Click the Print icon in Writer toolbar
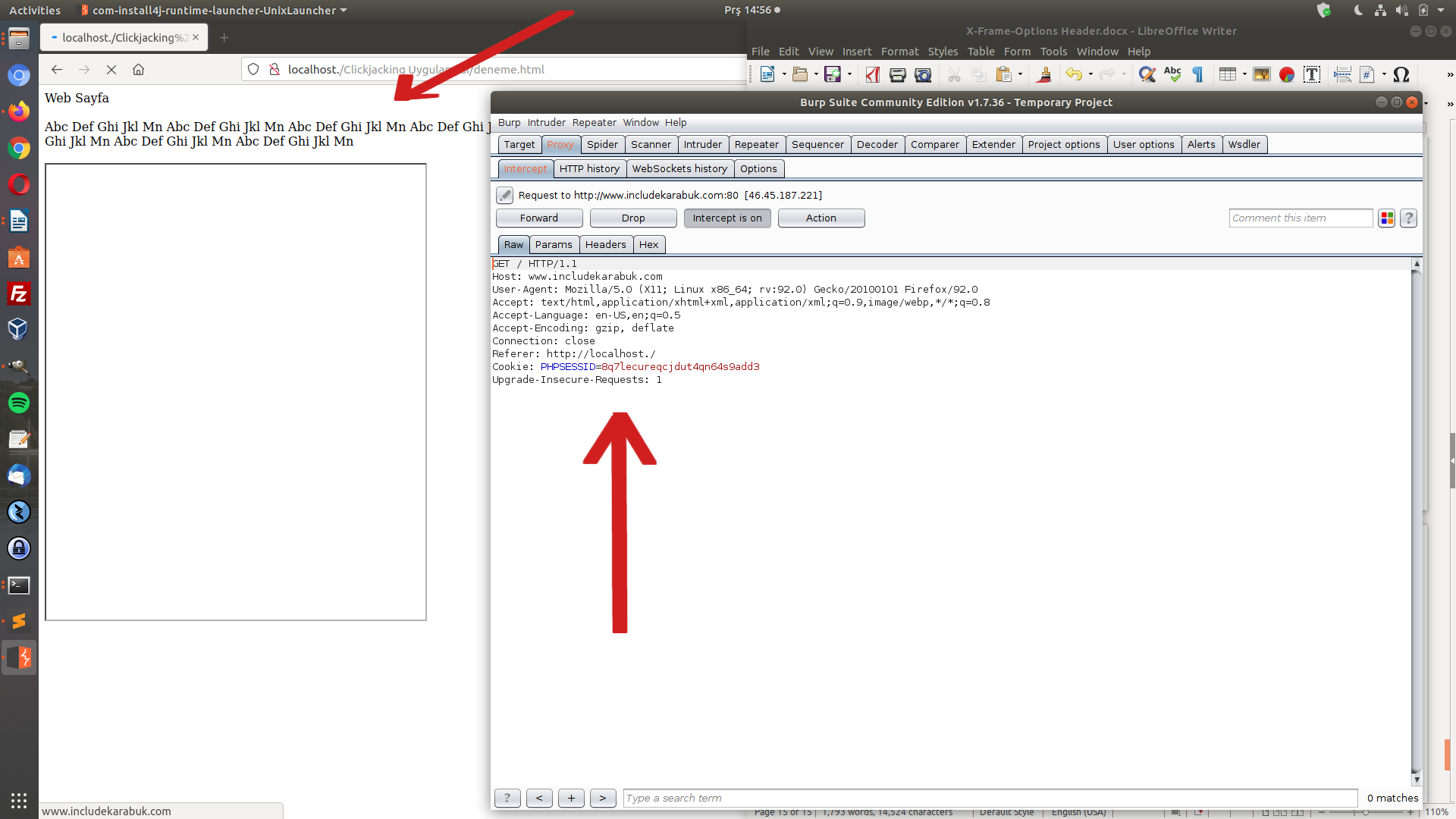 (x=898, y=74)
